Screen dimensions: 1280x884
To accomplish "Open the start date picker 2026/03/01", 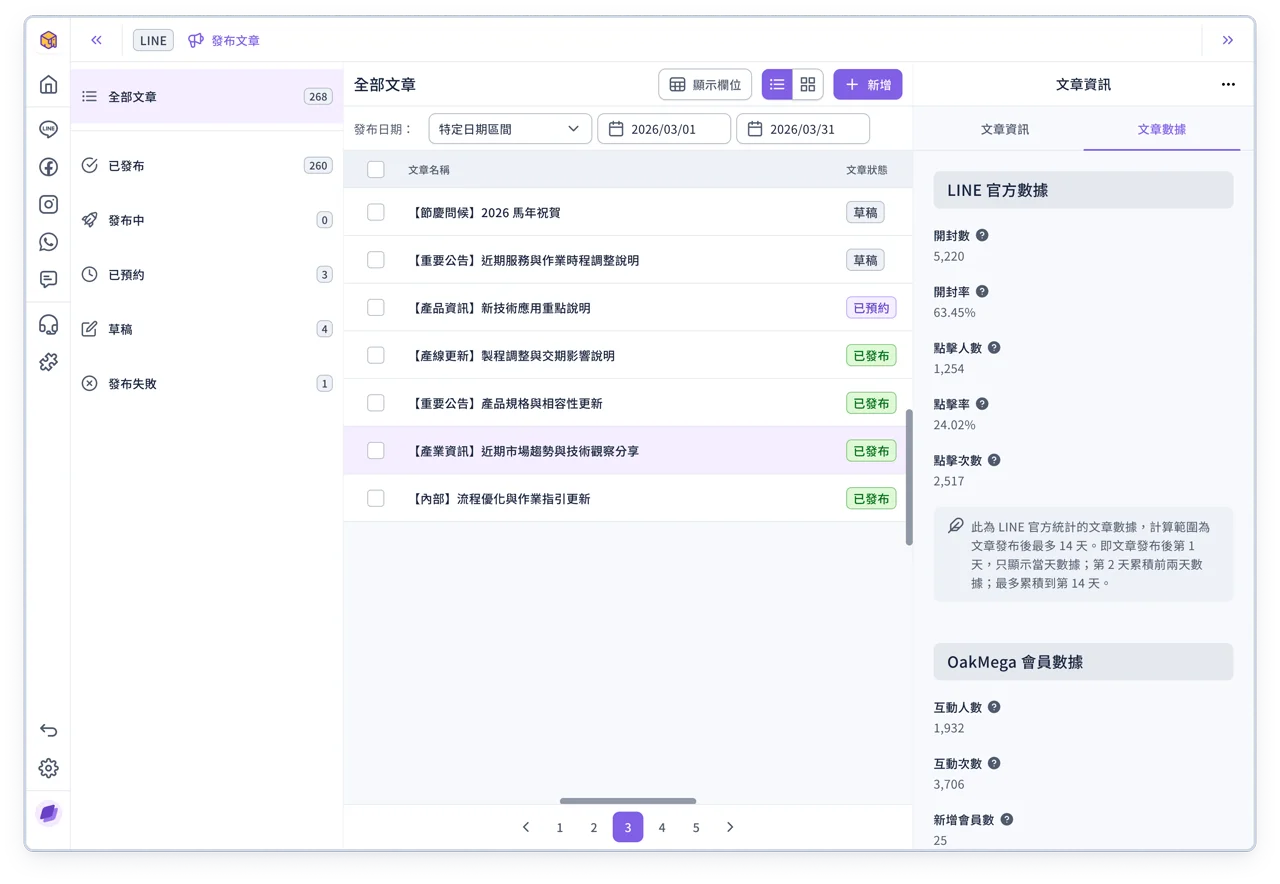I will 664,129.
